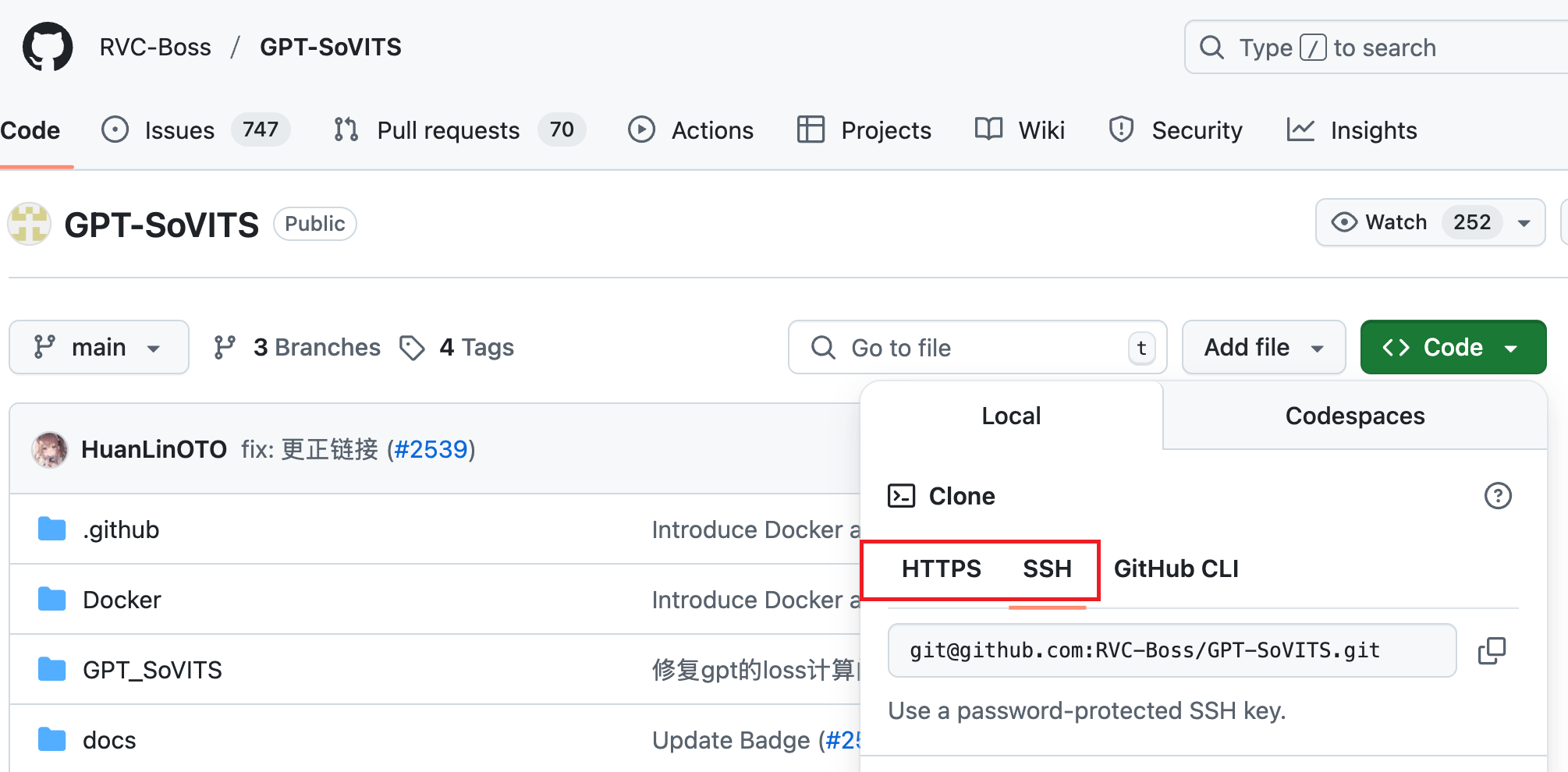Open the GPT_SoVITS folder
The height and width of the screenshot is (772, 1568).
(152, 670)
